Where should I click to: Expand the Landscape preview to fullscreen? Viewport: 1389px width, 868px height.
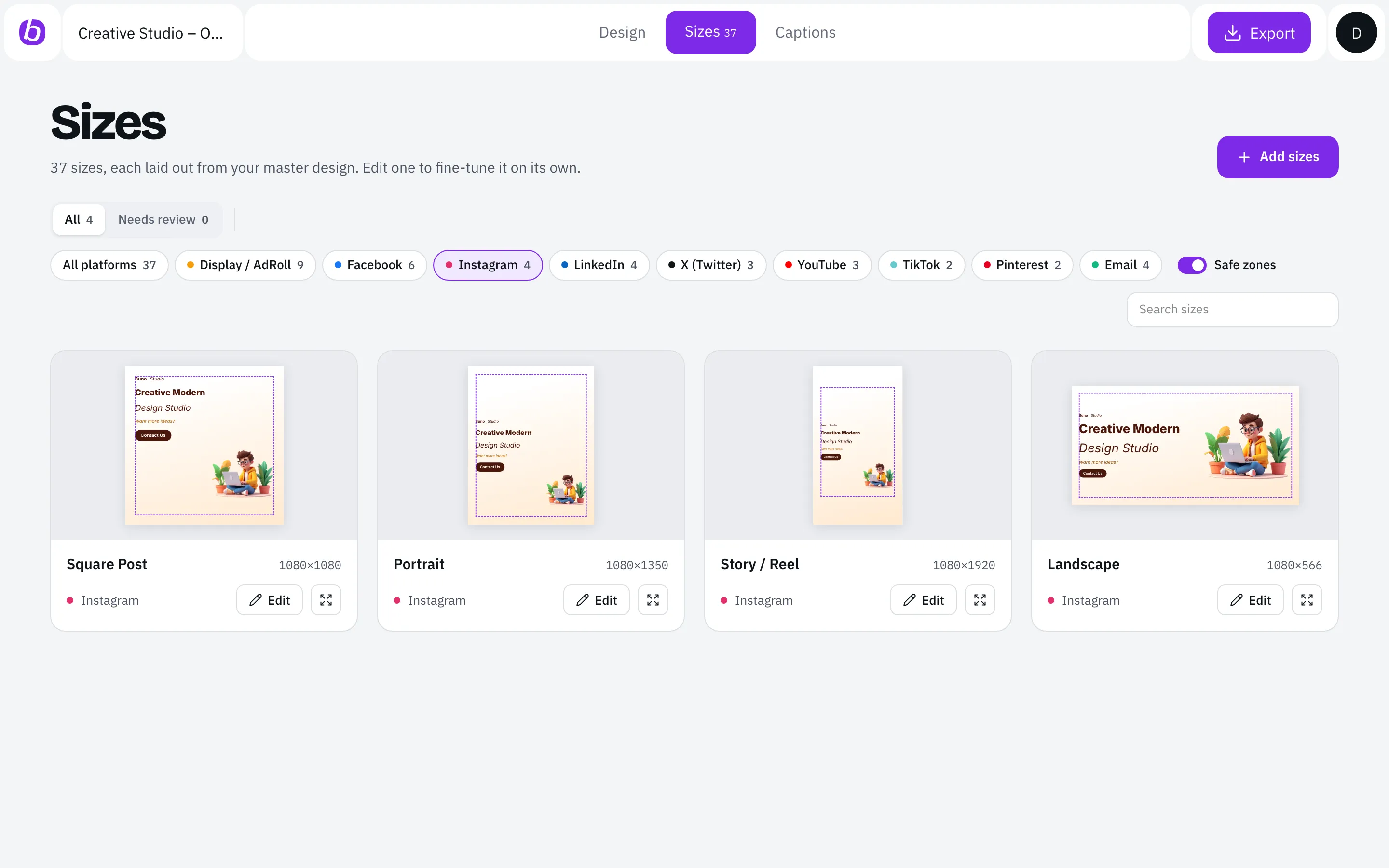[1307, 600]
